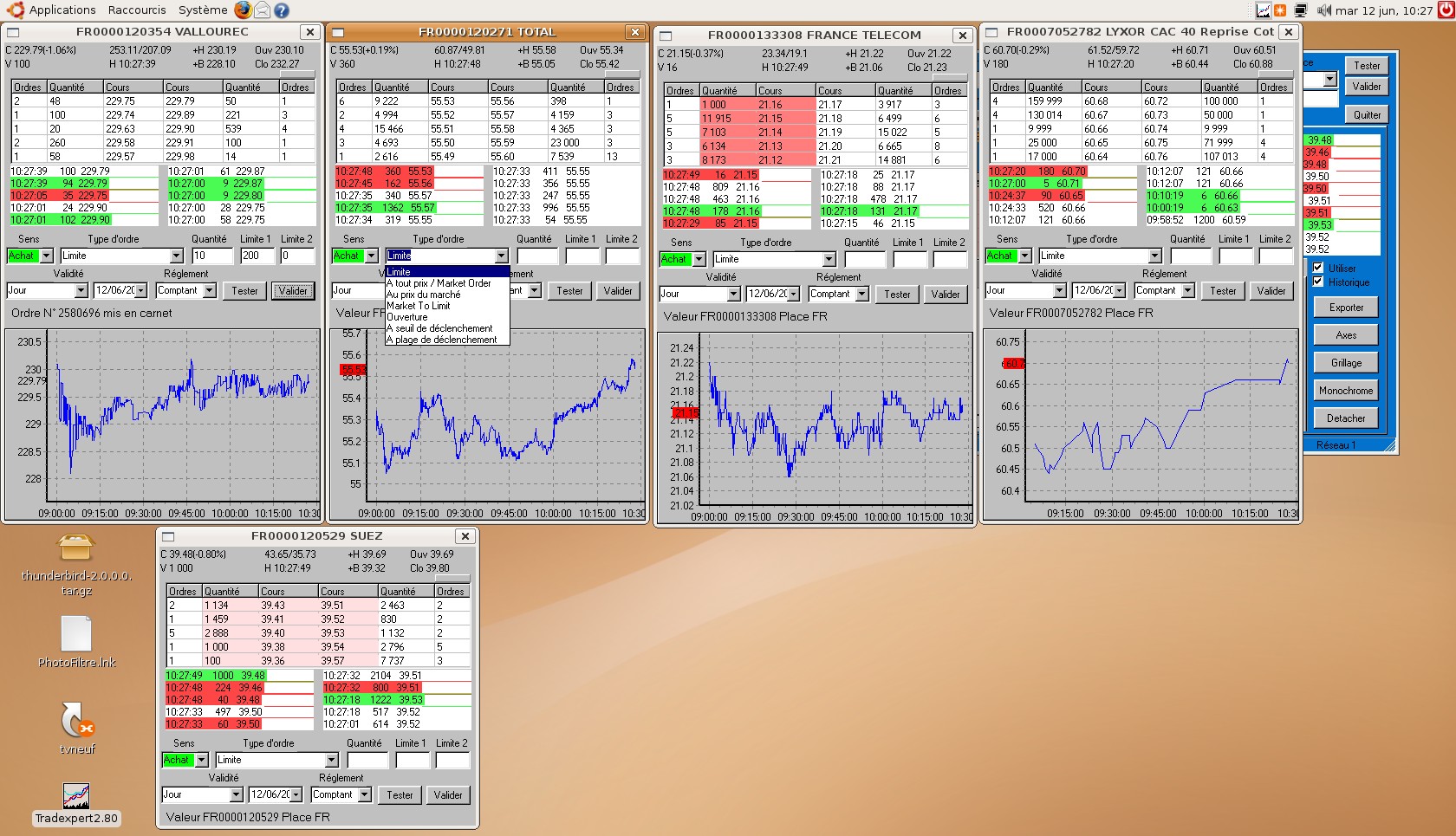This screenshot has height=836, width=1456.
Task: Open window menu icon of TOTAL window
Action: pyautogui.click(x=338, y=32)
